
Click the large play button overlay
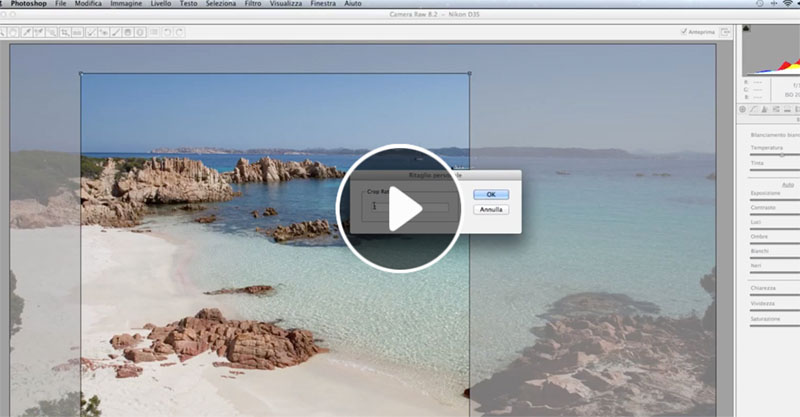pyautogui.click(x=399, y=208)
